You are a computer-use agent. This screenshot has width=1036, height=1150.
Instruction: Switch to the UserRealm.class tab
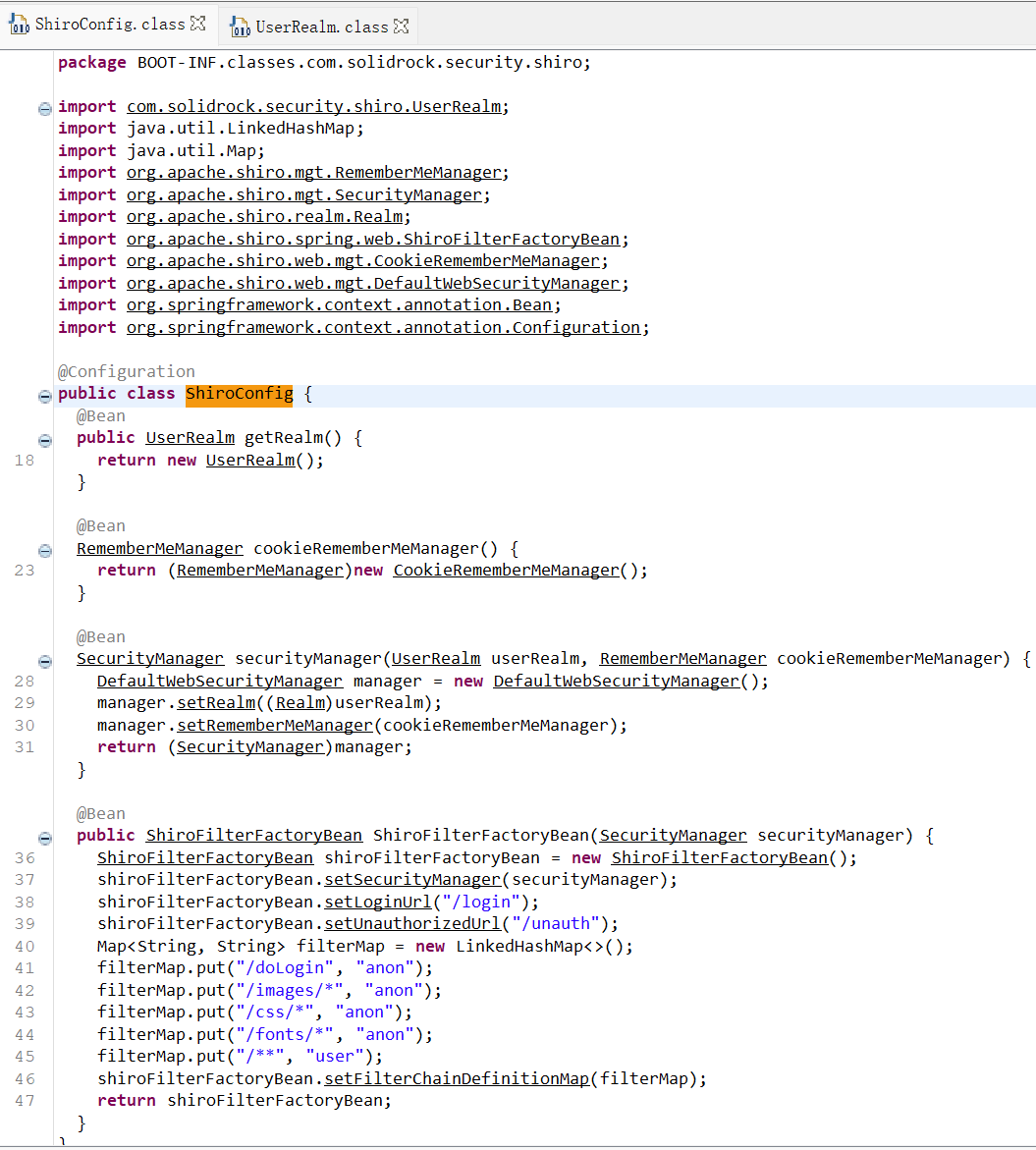pyautogui.click(x=321, y=27)
